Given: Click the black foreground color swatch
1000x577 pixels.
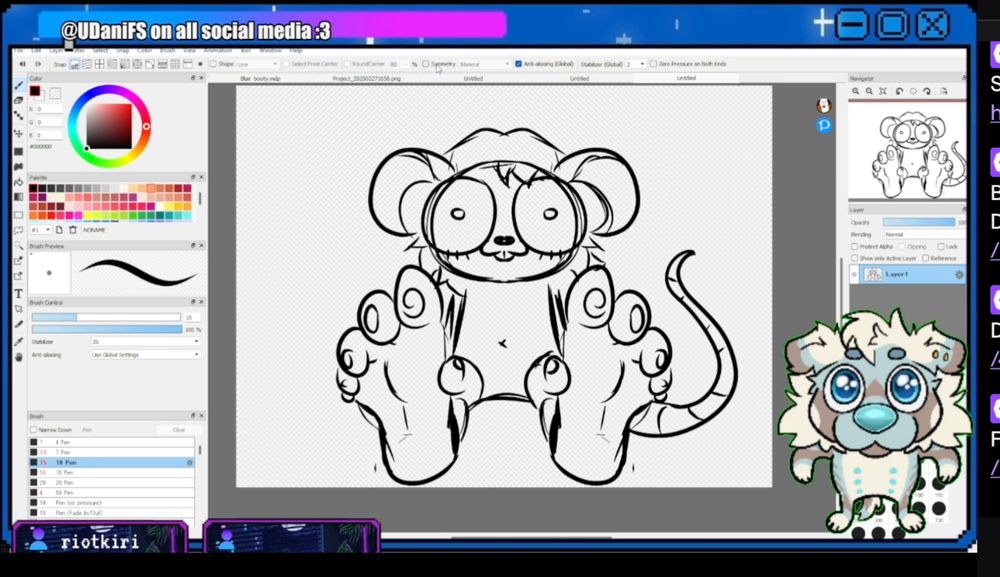Looking at the screenshot, I should pos(34,91).
